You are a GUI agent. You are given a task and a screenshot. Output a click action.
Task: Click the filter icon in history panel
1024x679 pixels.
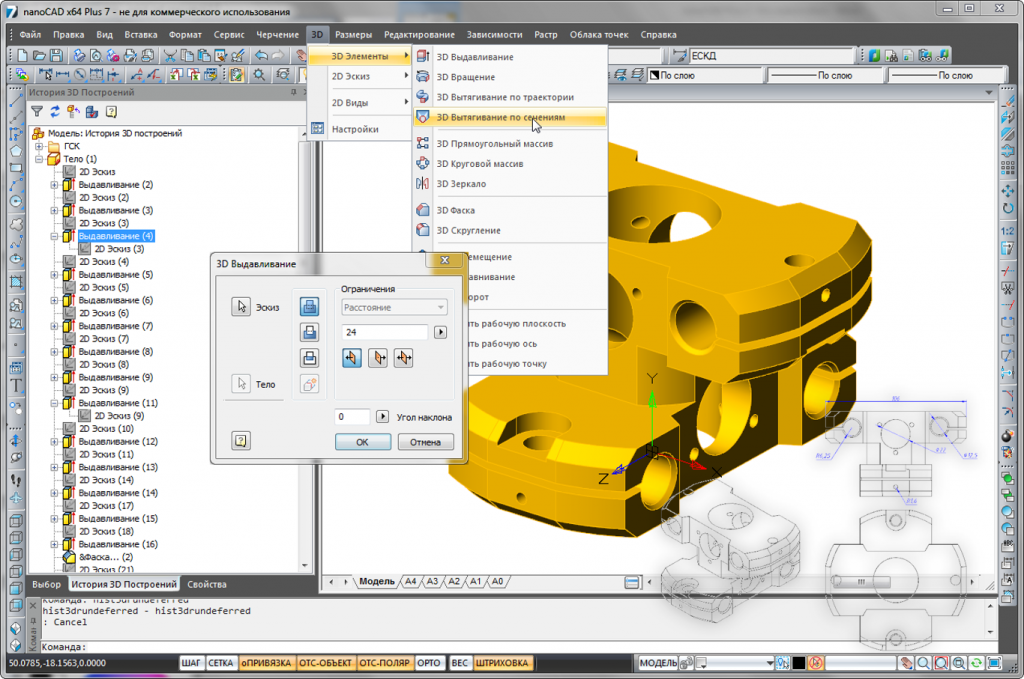(37, 112)
